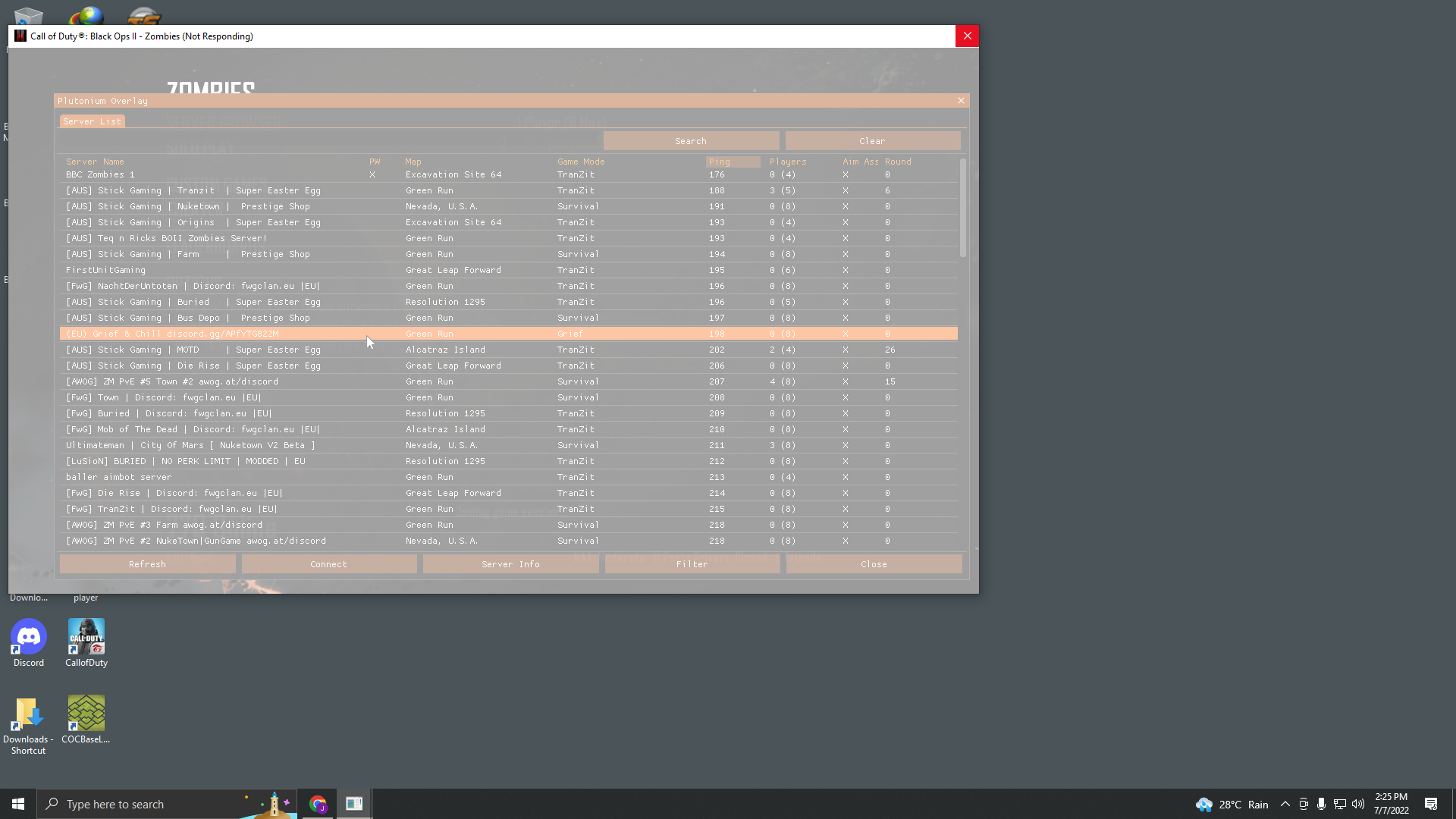1456x819 pixels.
Task: Close the Call of Duty Black Ops II window
Action: coord(967,36)
